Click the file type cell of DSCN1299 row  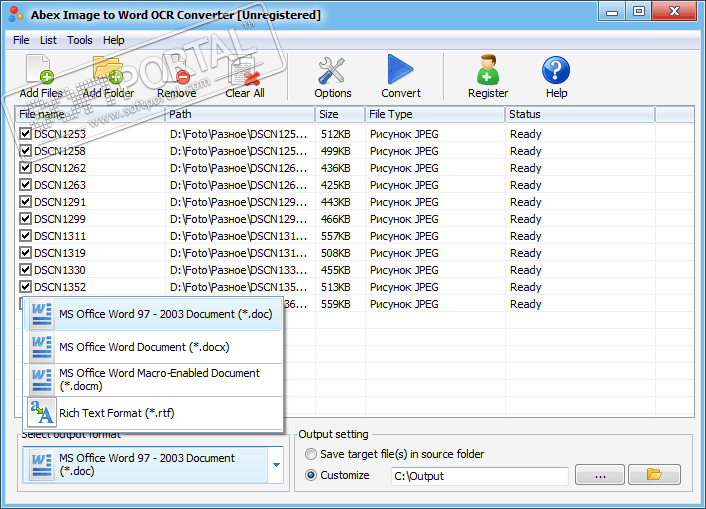pos(404,219)
